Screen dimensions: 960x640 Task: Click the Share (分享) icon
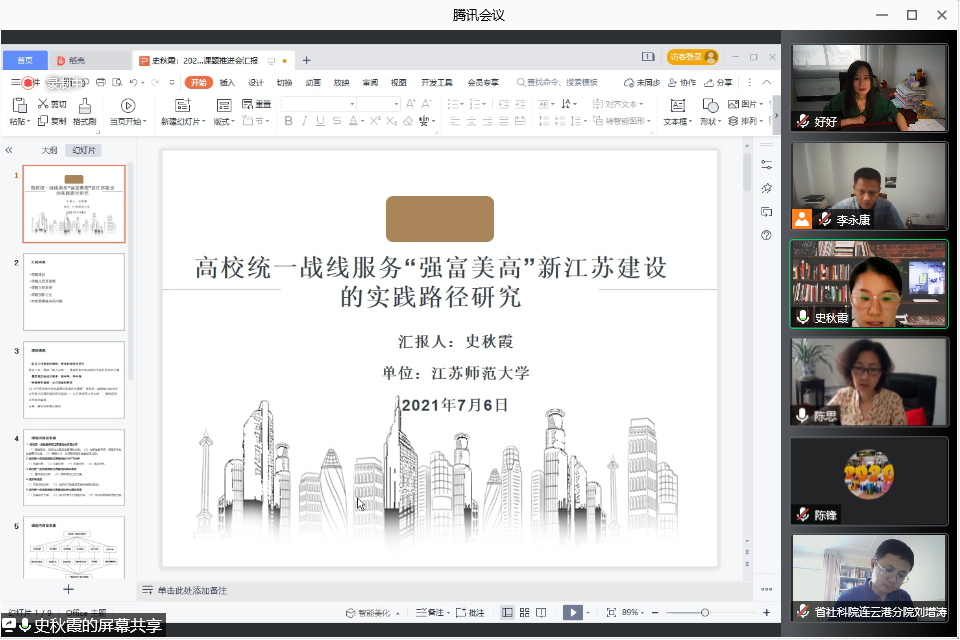tap(718, 82)
